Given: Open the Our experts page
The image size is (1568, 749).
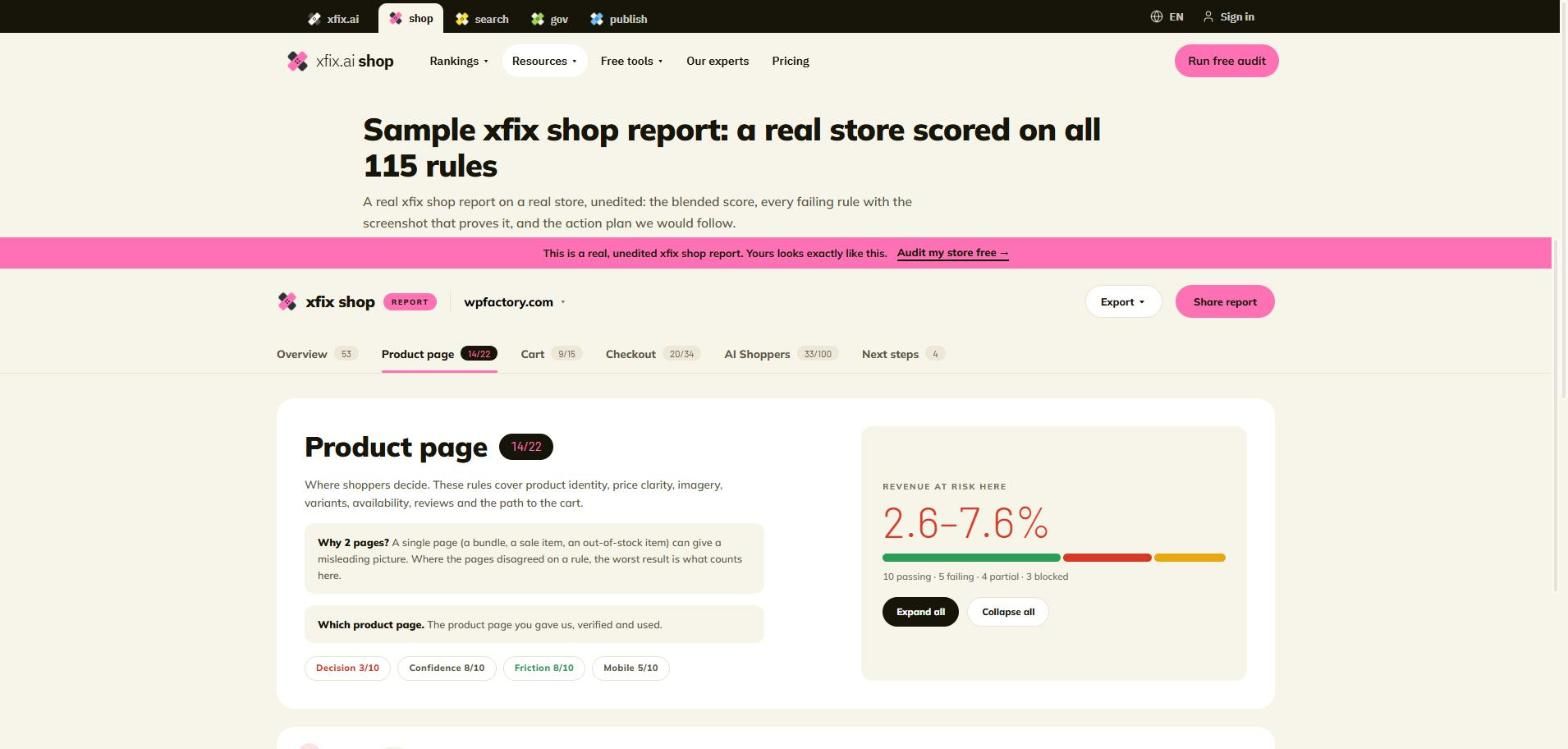Looking at the screenshot, I should click(717, 61).
